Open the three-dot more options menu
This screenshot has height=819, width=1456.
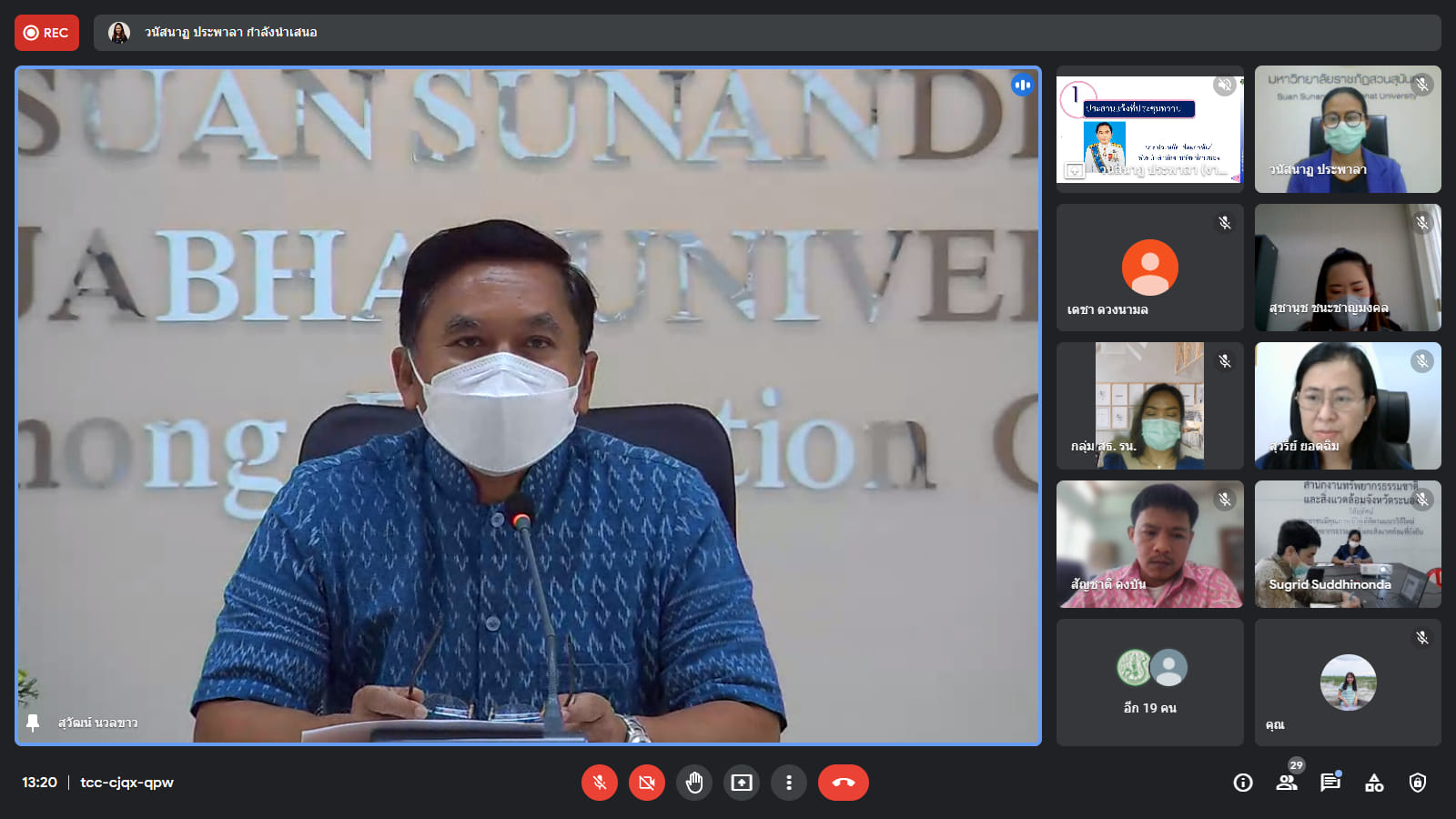pyautogui.click(x=789, y=783)
